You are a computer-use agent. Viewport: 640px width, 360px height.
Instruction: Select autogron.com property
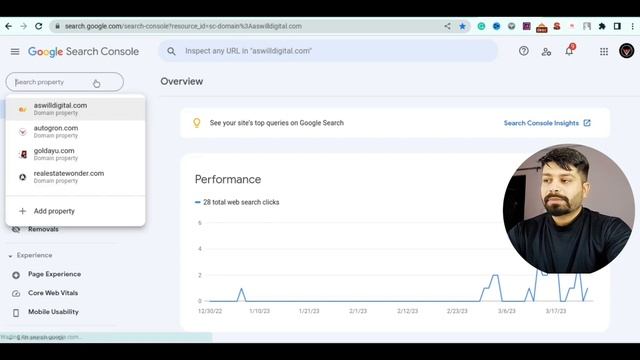(76, 131)
